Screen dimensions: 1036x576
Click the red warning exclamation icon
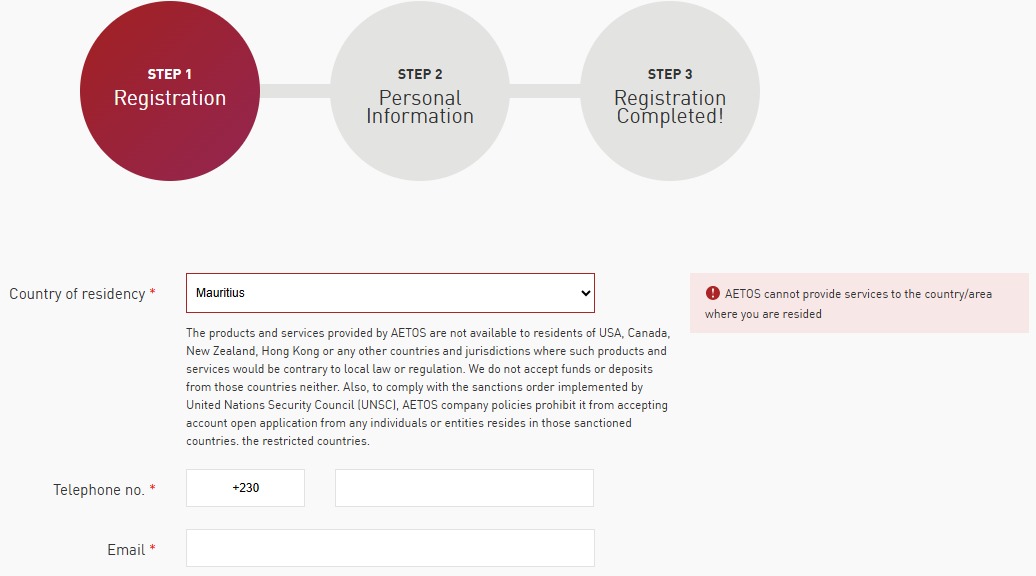(x=712, y=293)
